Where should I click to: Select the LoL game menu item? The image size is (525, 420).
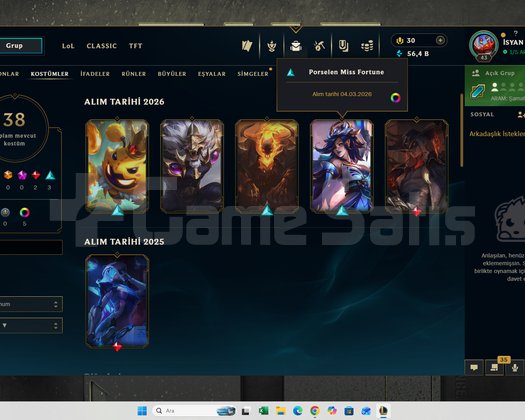(68, 46)
